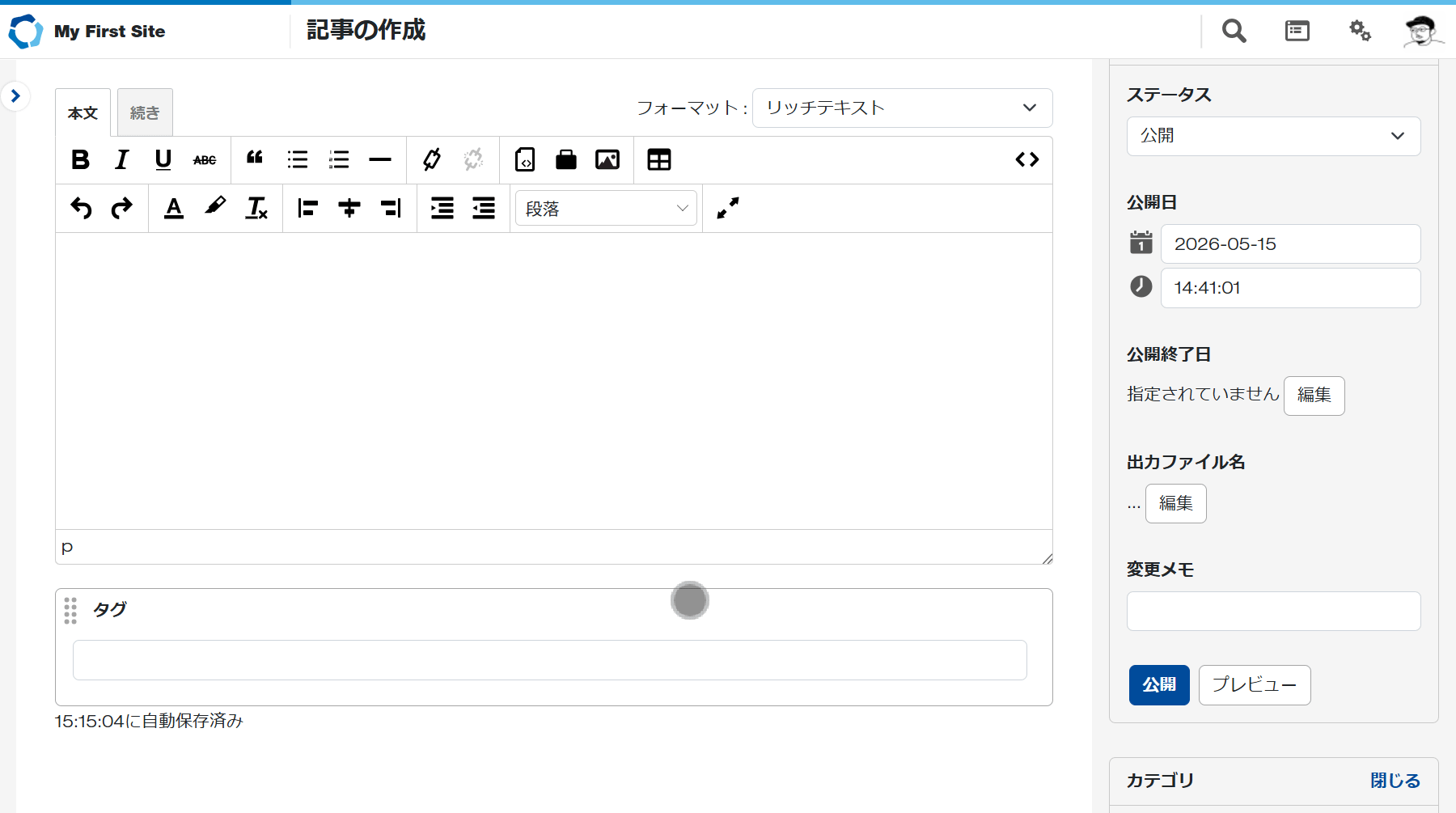
Task: Align text left
Action: tap(308, 208)
